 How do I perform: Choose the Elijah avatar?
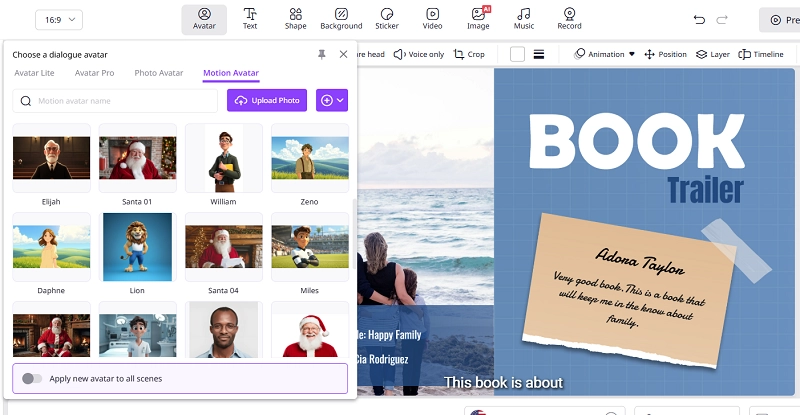click(x=52, y=158)
